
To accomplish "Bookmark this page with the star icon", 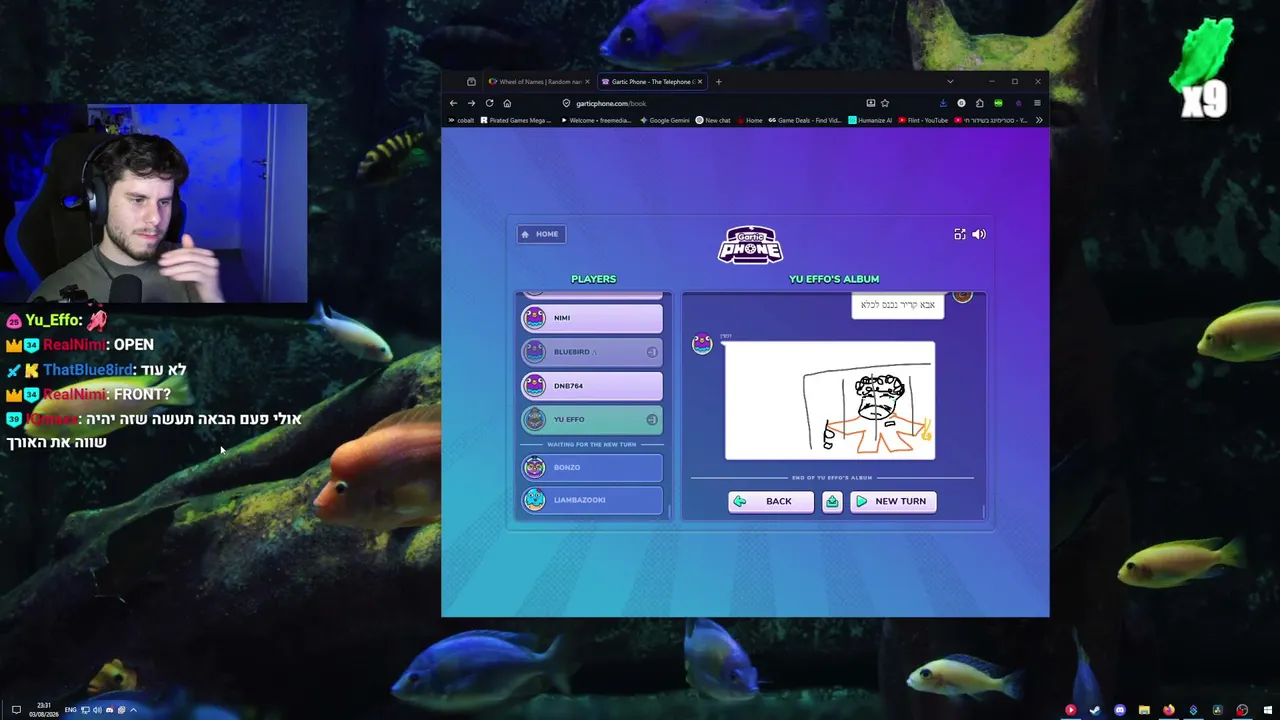I will pos(885,103).
